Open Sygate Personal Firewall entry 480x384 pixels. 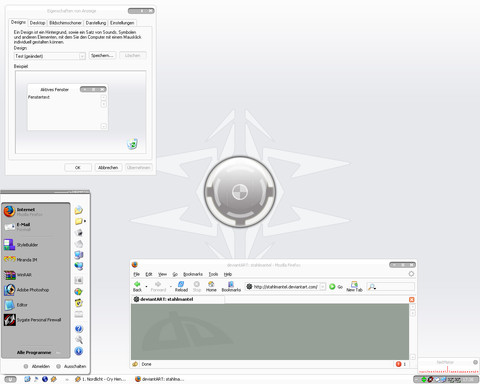pos(32,320)
